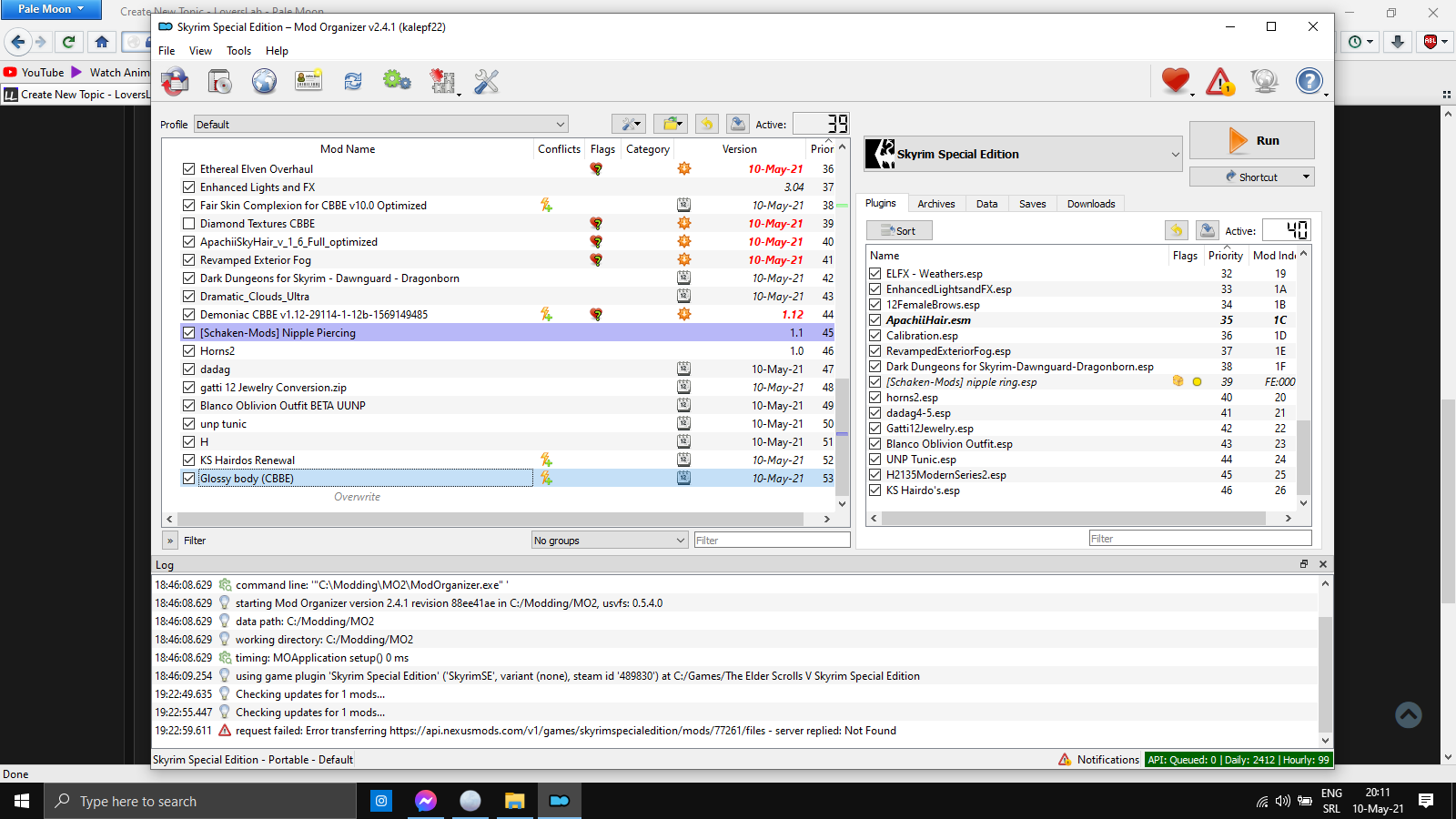This screenshot has width=1456, height=819.
Task: Click the blue refresh arrows icon
Action: click(x=353, y=82)
